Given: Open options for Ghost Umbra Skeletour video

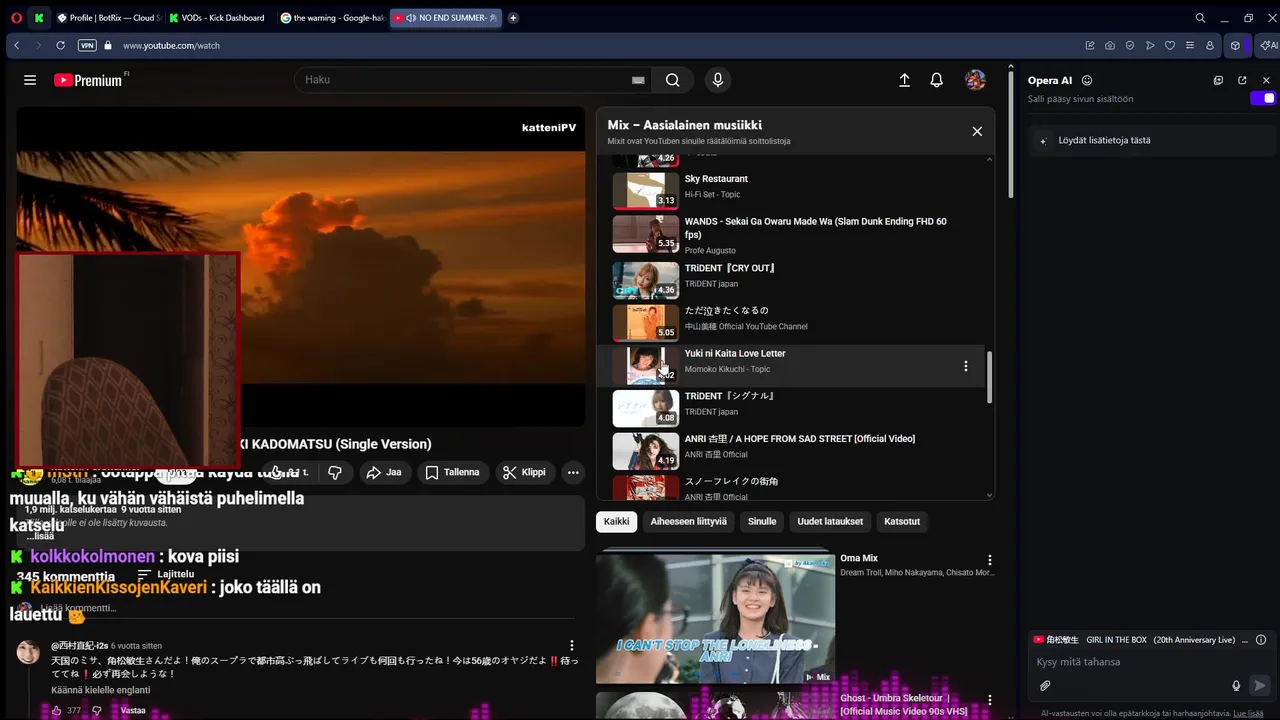Looking at the screenshot, I should pyautogui.click(x=990, y=700).
